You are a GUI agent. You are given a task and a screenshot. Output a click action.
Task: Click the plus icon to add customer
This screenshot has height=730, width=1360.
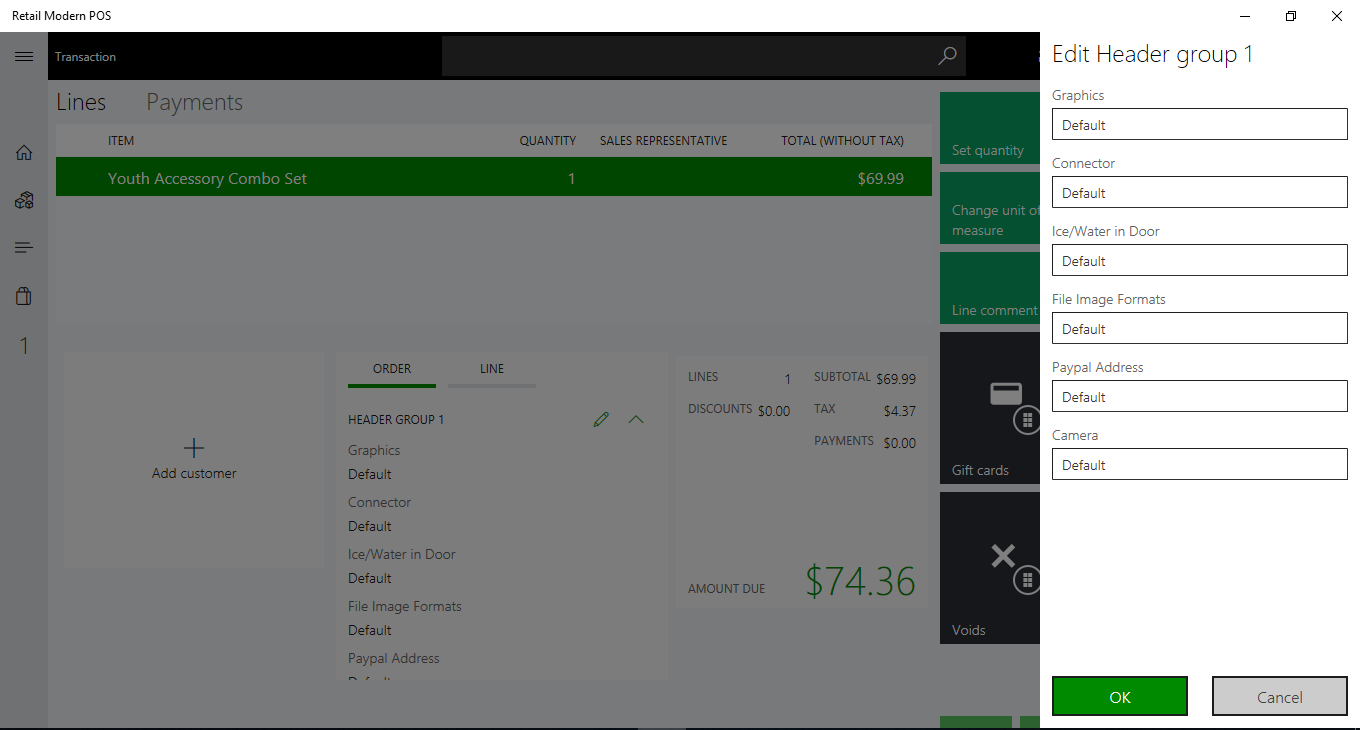point(194,448)
